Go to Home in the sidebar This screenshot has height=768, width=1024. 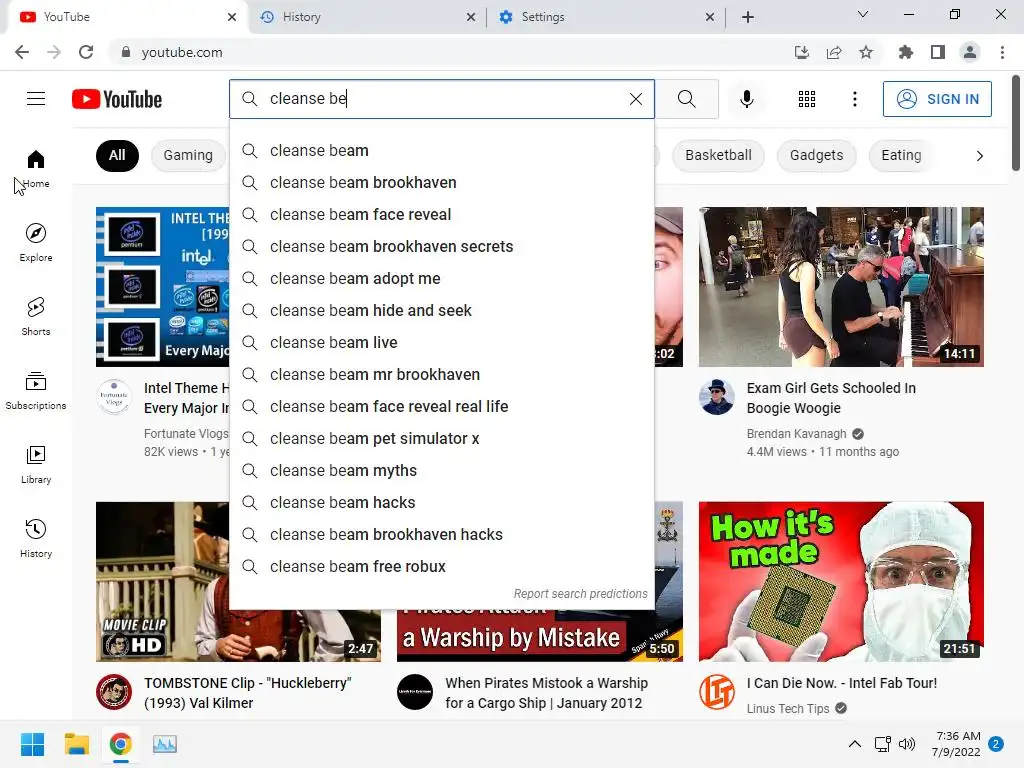tap(36, 169)
